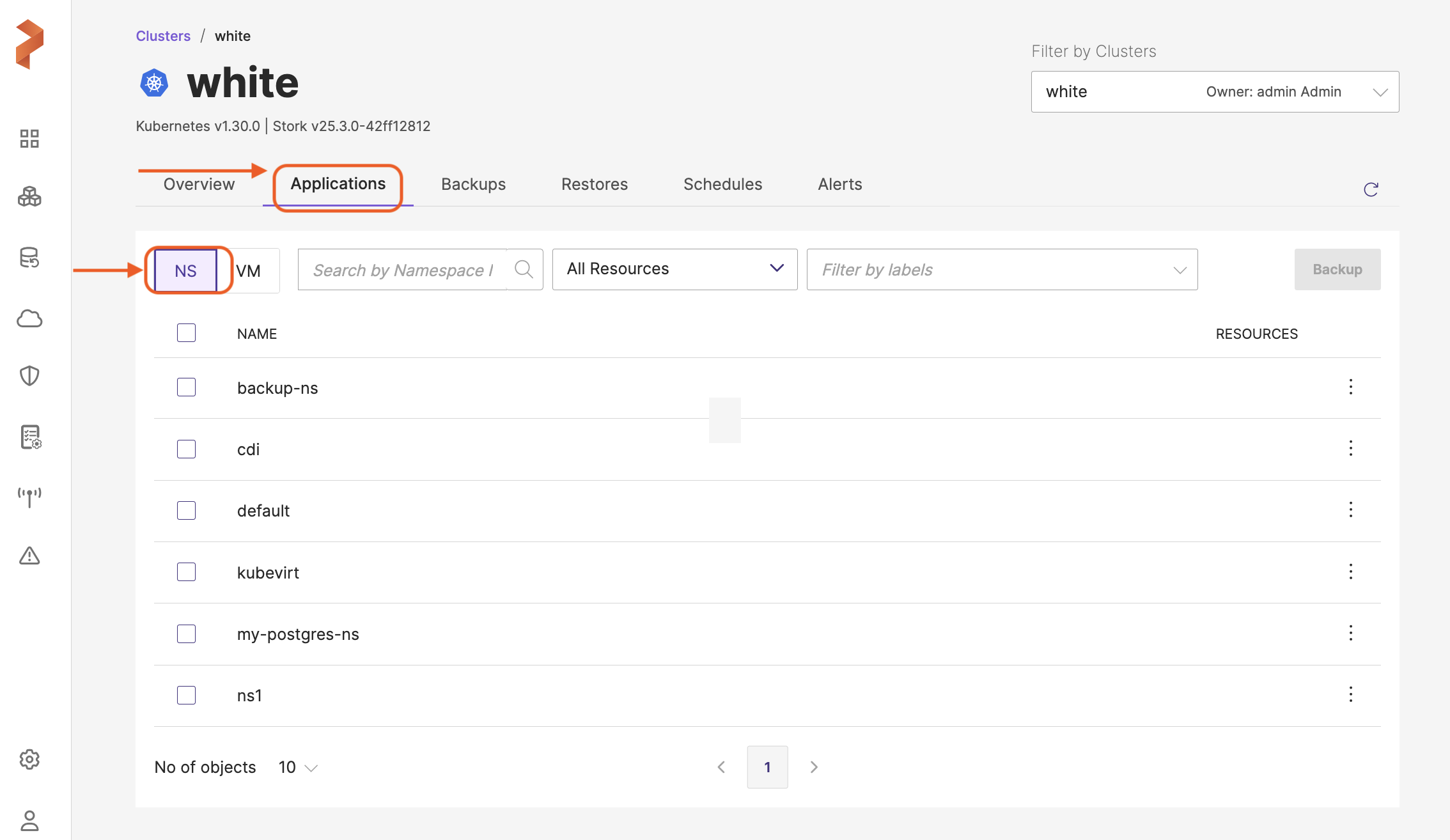Viewport: 1450px width, 840px height.
Task: Open the dashboard grid icon in sidebar
Action: (x=29, y=139)
